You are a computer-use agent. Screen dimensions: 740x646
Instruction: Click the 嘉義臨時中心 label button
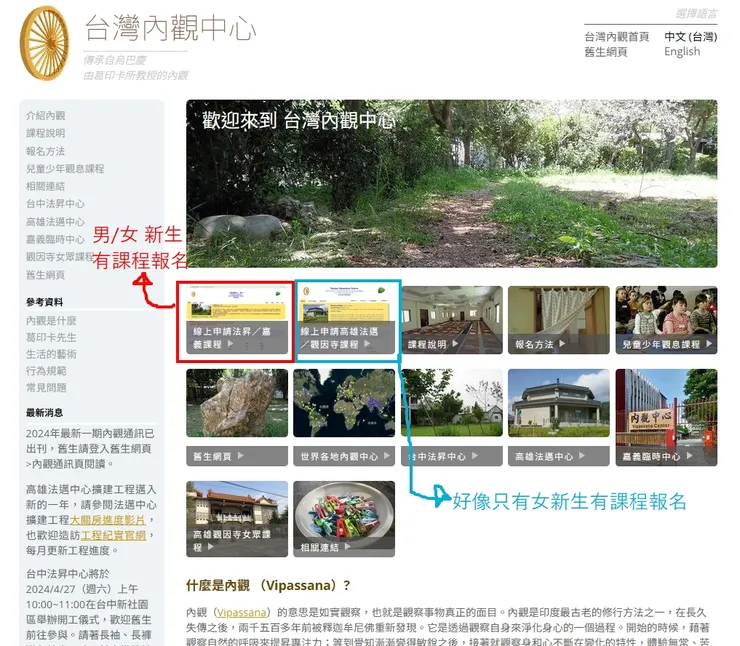point(666,456)
